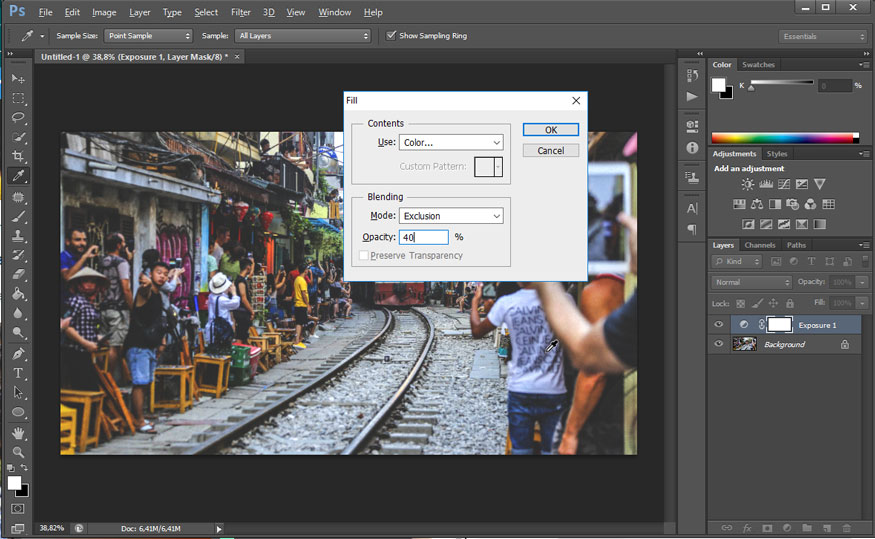Select the Hand tool
The height and width of the screenshot is (539, 875).
18,432
